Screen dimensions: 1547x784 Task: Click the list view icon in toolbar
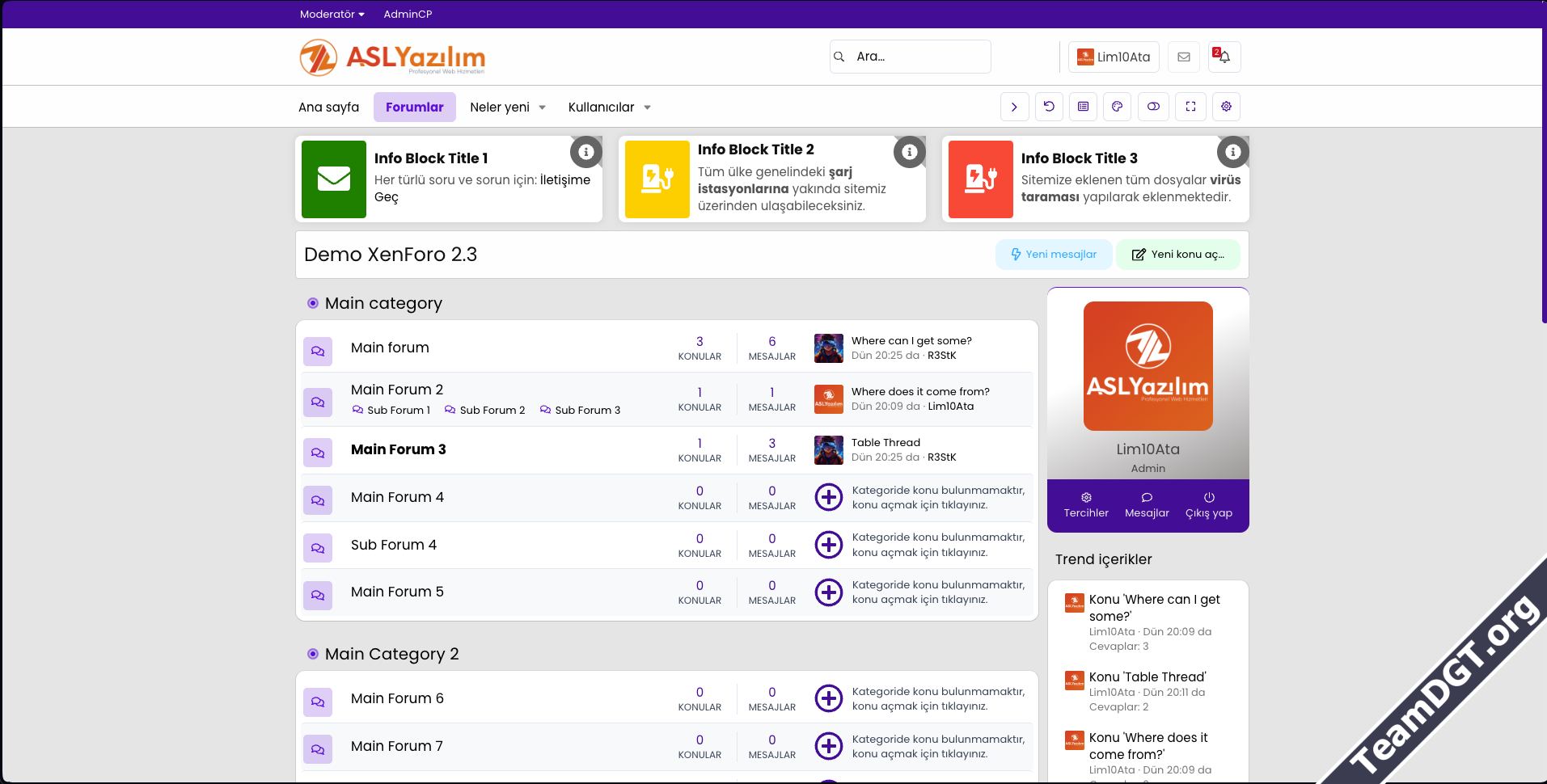(1083, 107)
